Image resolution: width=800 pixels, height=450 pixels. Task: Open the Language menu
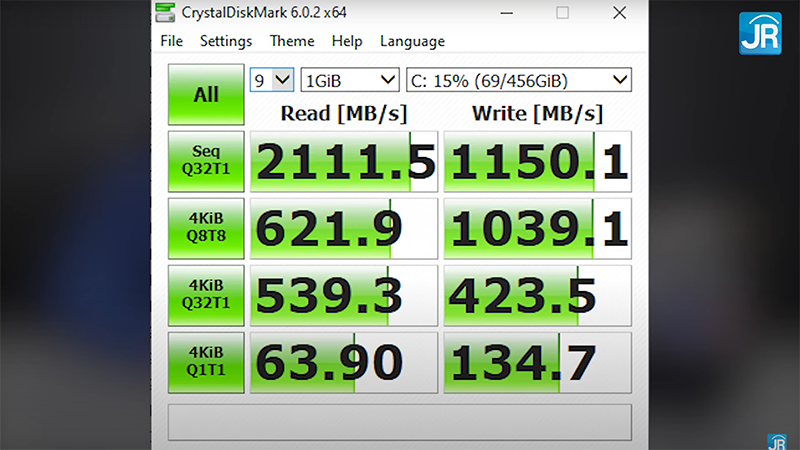412,41
